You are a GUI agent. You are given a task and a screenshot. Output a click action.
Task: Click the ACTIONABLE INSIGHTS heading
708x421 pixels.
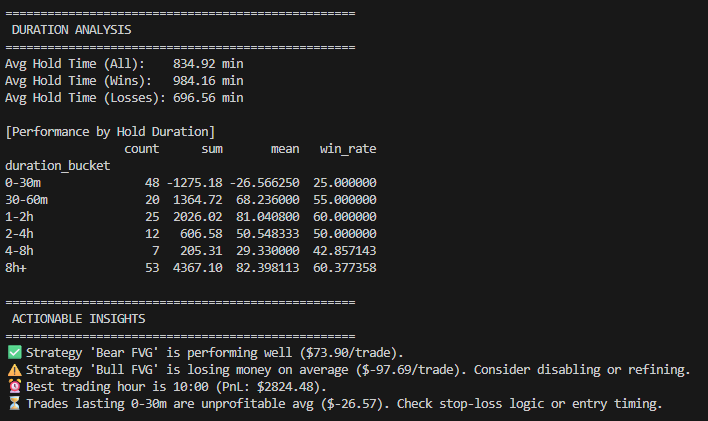click(79, 318)
